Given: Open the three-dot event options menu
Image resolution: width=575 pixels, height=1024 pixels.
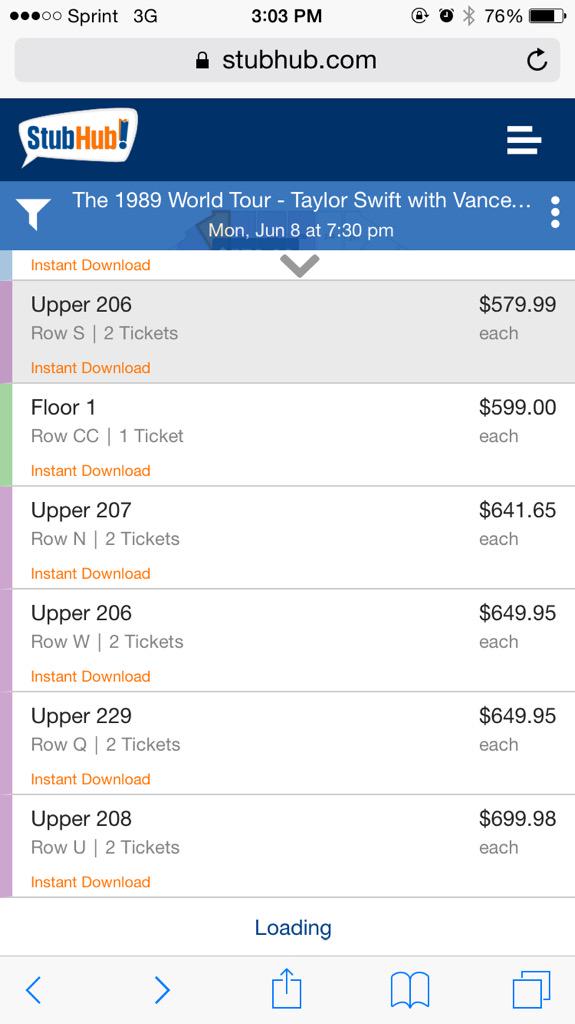Looking at the screenshot, I should 555,212.
